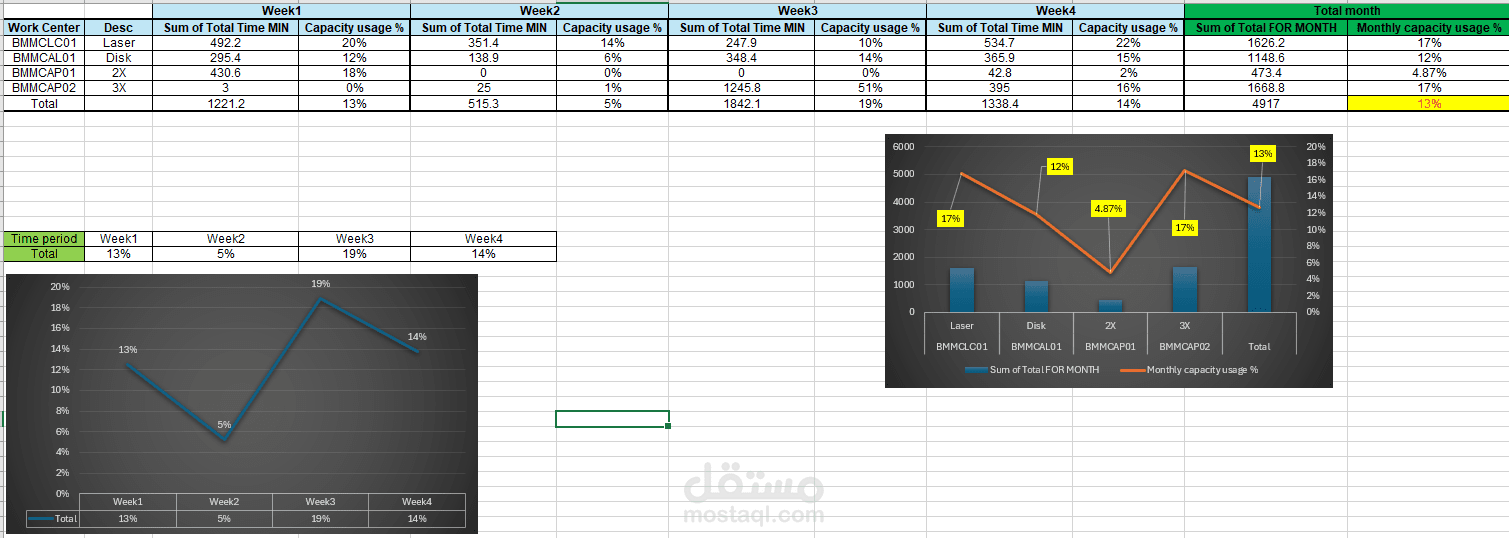Select the 4.87% cell in the main table
The height and width of the screenshot is (538, 1509).
click(1428, 73)
